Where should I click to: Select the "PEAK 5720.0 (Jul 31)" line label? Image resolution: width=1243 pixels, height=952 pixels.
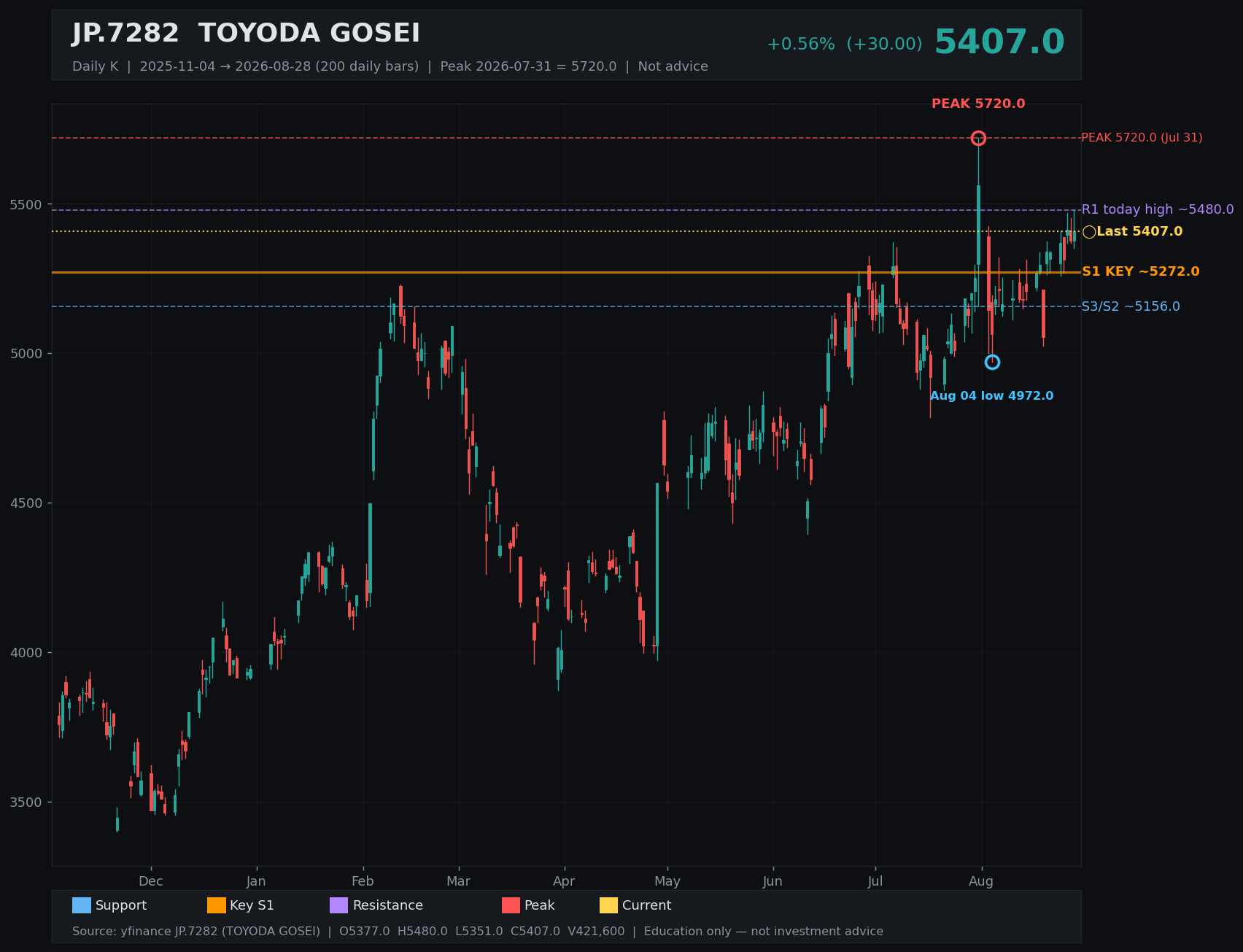1142,138
